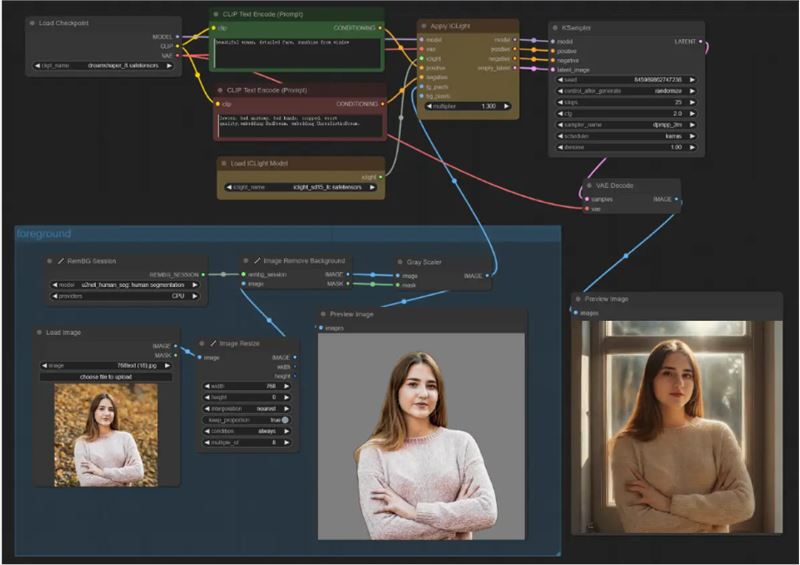The height and width of the screenshot is (565, 800).
Task: Click the choose file to upload button
Action: click(106, 377)
